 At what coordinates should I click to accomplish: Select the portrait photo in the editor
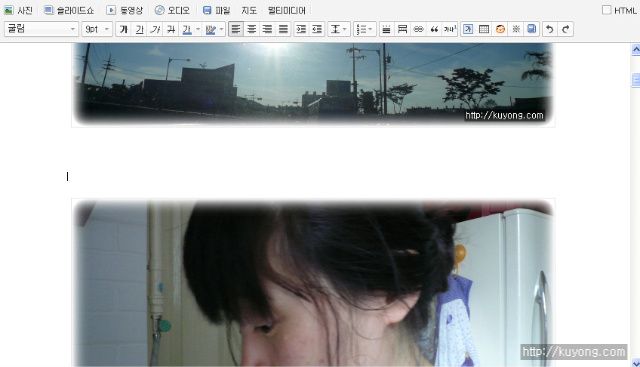coord(313,282)
